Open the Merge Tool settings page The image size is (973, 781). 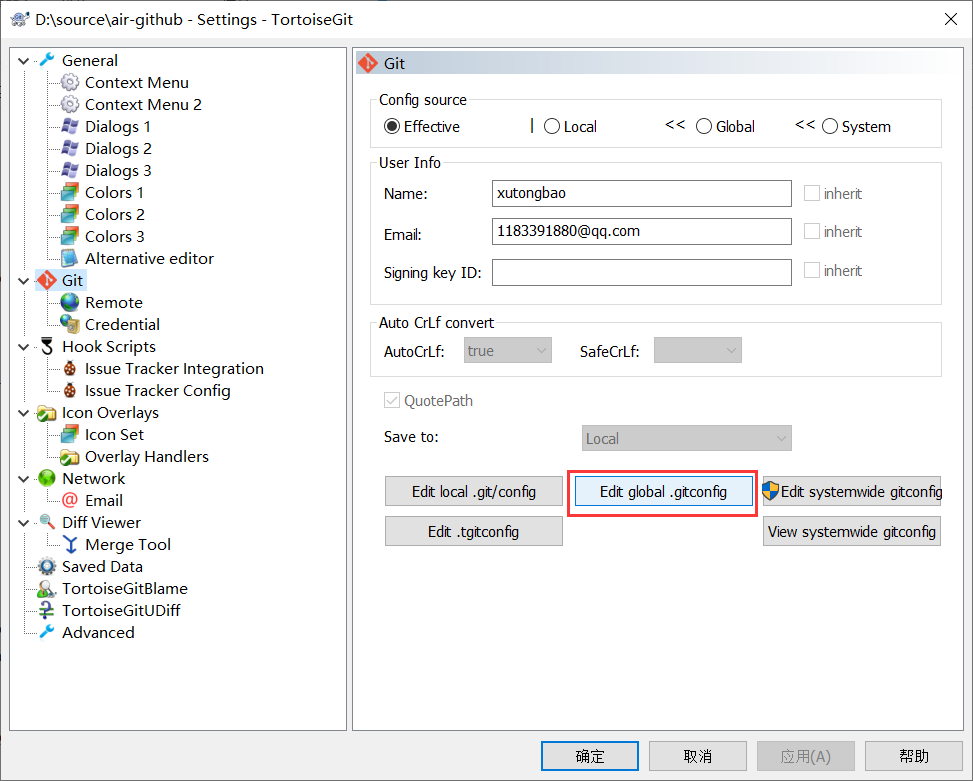point(128,545)
